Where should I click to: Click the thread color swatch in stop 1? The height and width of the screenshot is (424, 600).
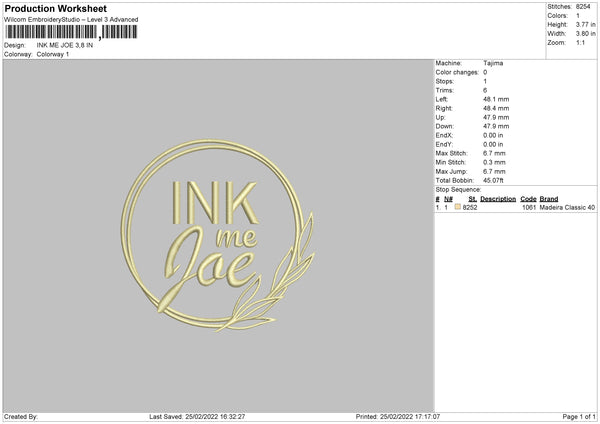click(458, 207)
